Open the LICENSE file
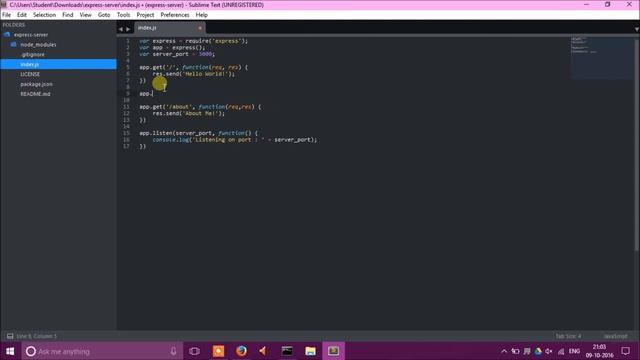 tap(30, 74)
